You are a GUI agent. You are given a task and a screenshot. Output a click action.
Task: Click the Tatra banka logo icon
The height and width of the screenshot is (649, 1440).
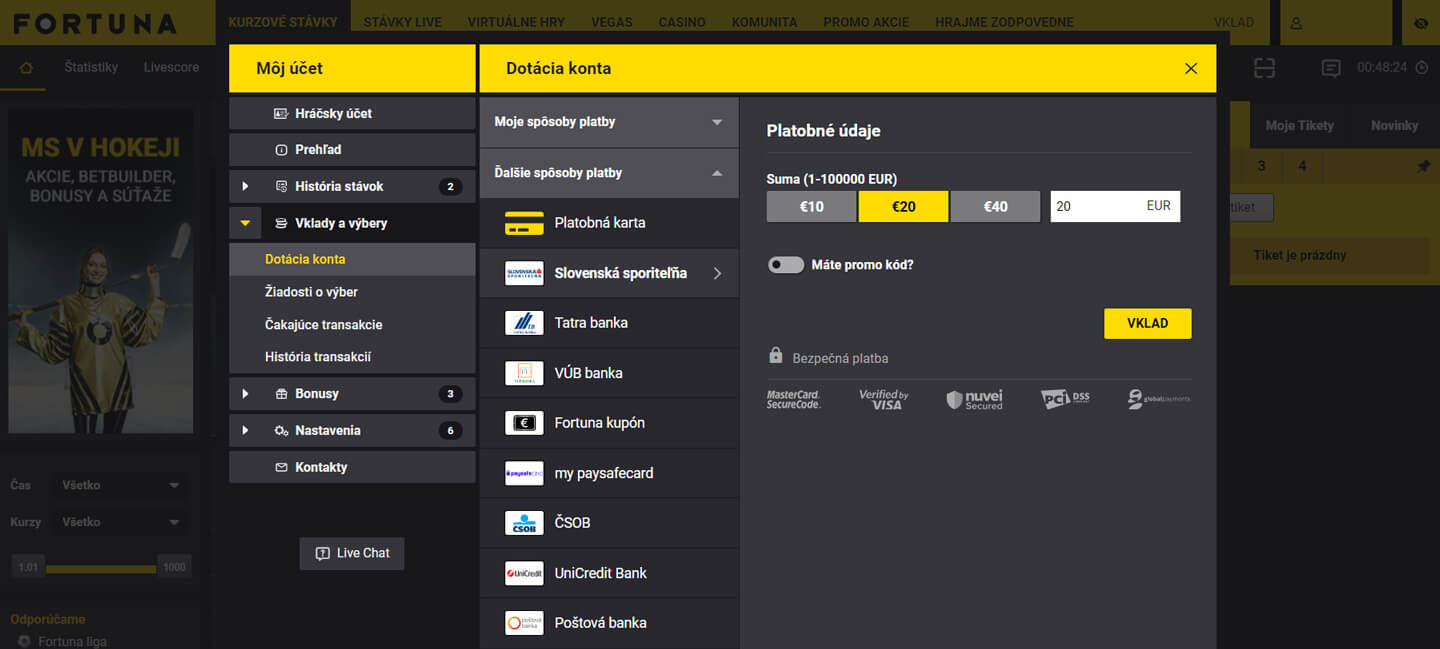click(524, 323)
